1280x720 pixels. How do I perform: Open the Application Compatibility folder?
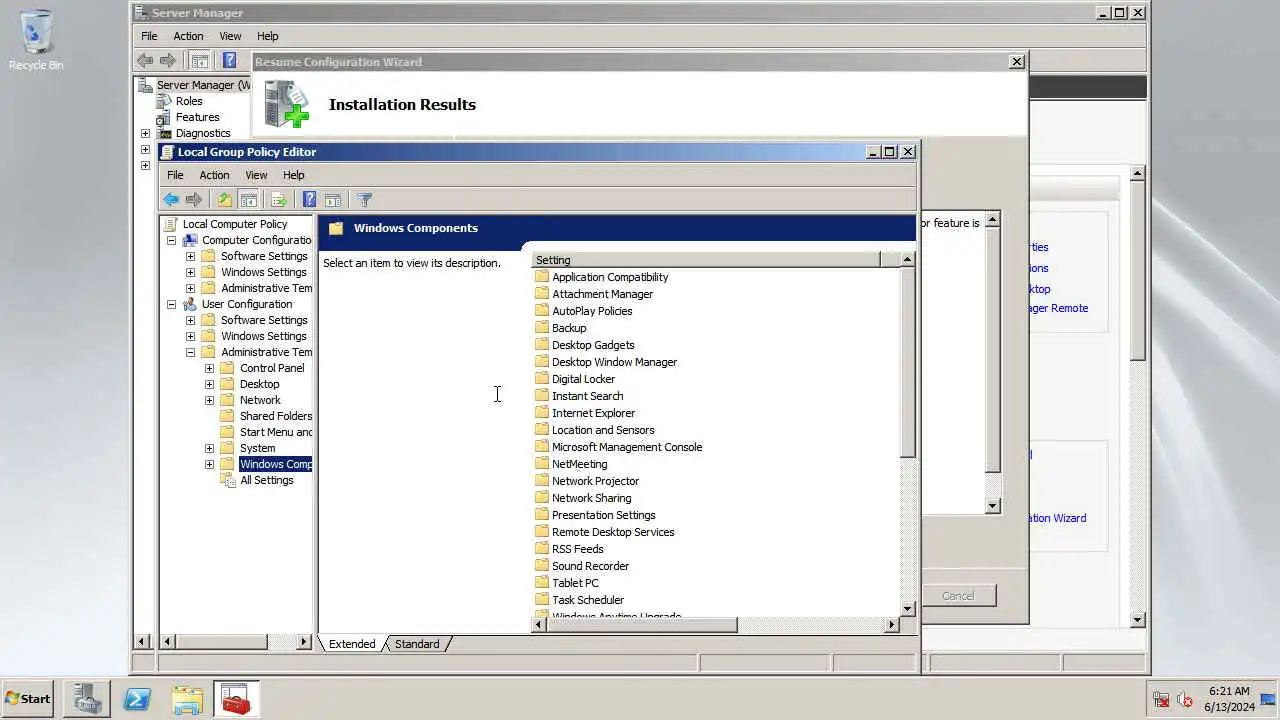[610, 277]
